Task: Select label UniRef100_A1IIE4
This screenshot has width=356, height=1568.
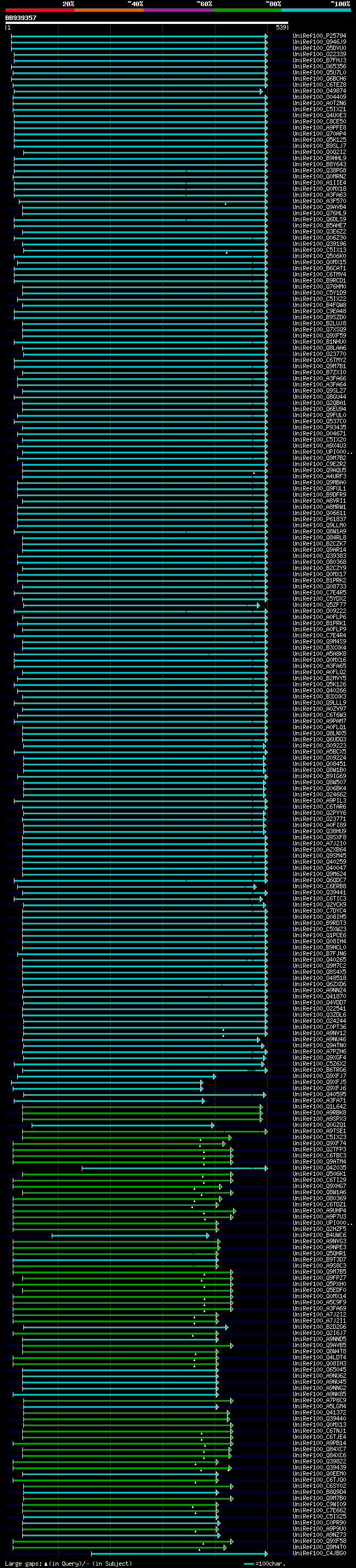Action: coord(319,182)
